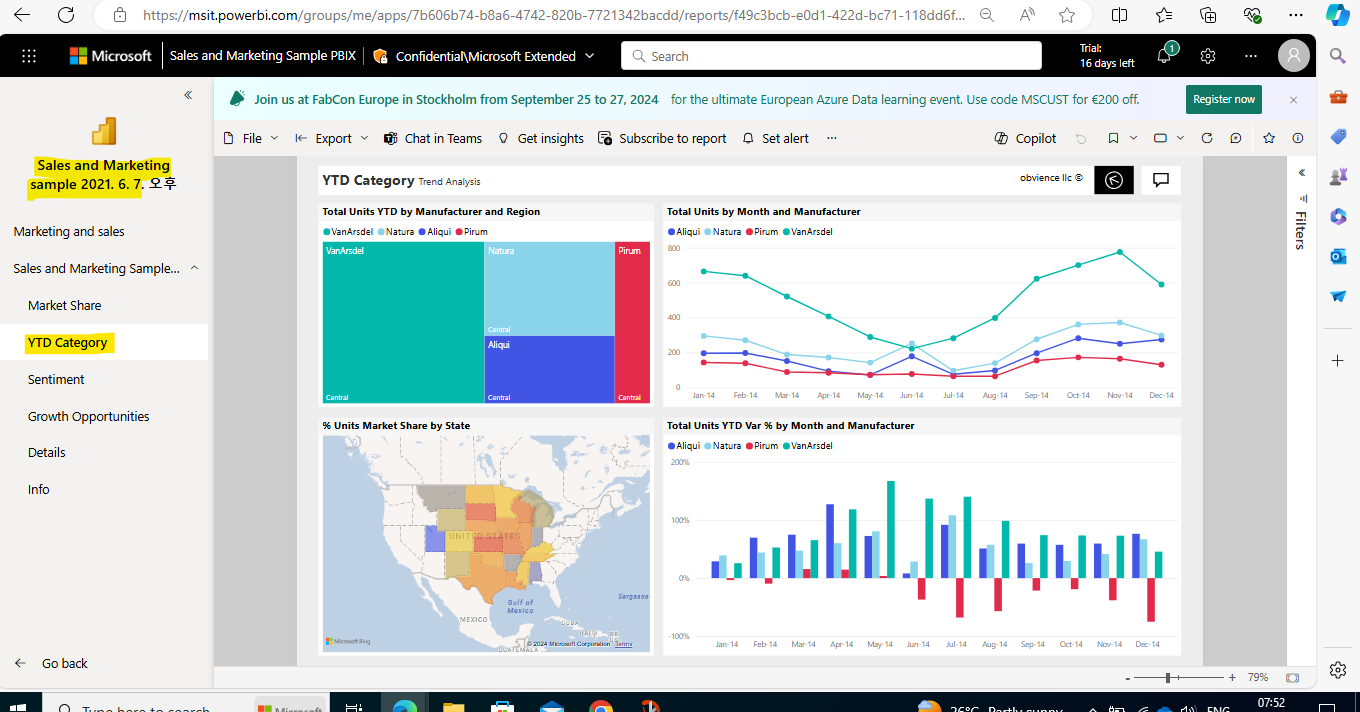Viewport: 1360px width, 712px height.
Task: Click the comment icon in report header
Action: coord(1161,180)
